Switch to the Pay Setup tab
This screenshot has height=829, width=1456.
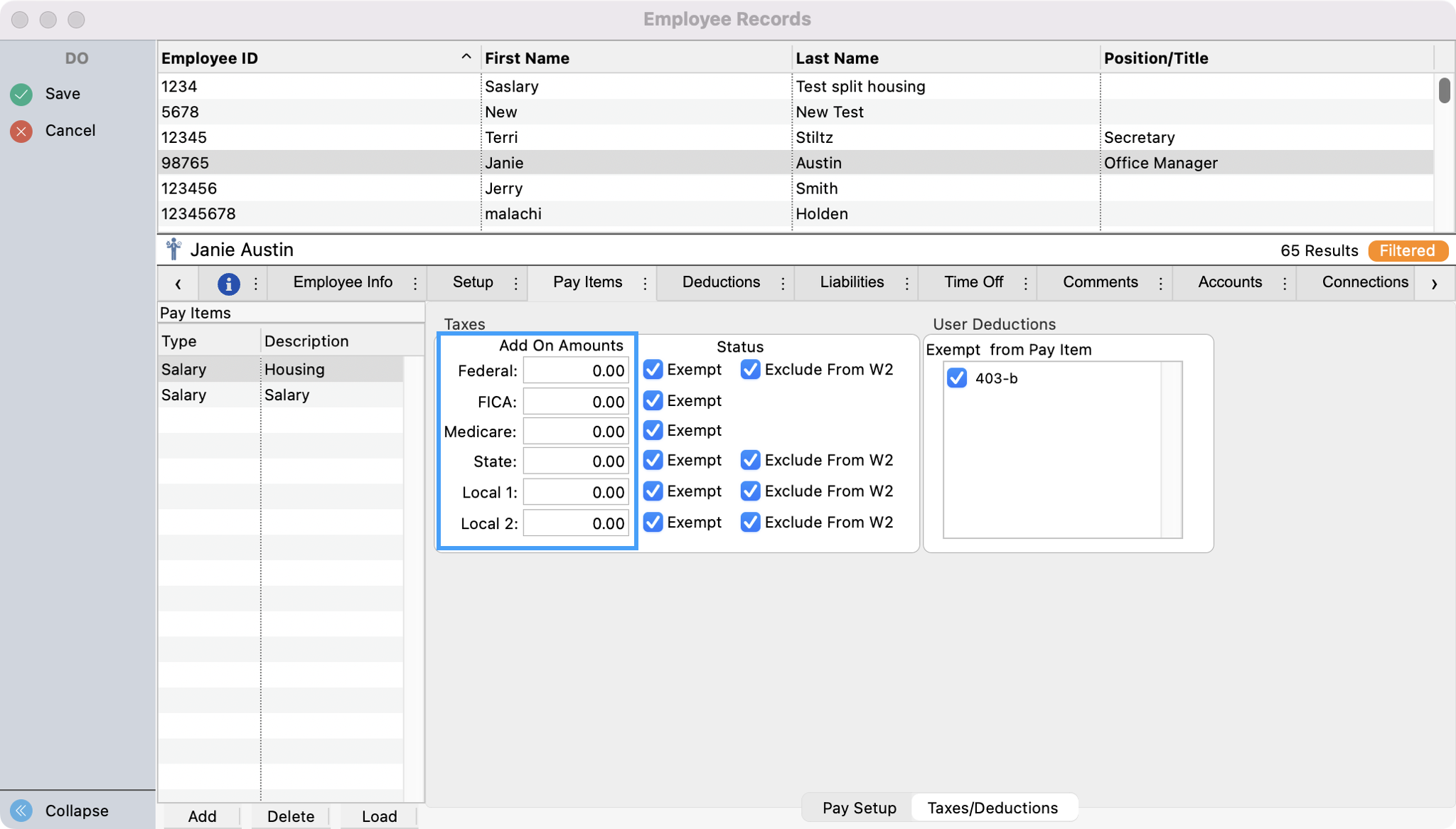coord(859,808)
